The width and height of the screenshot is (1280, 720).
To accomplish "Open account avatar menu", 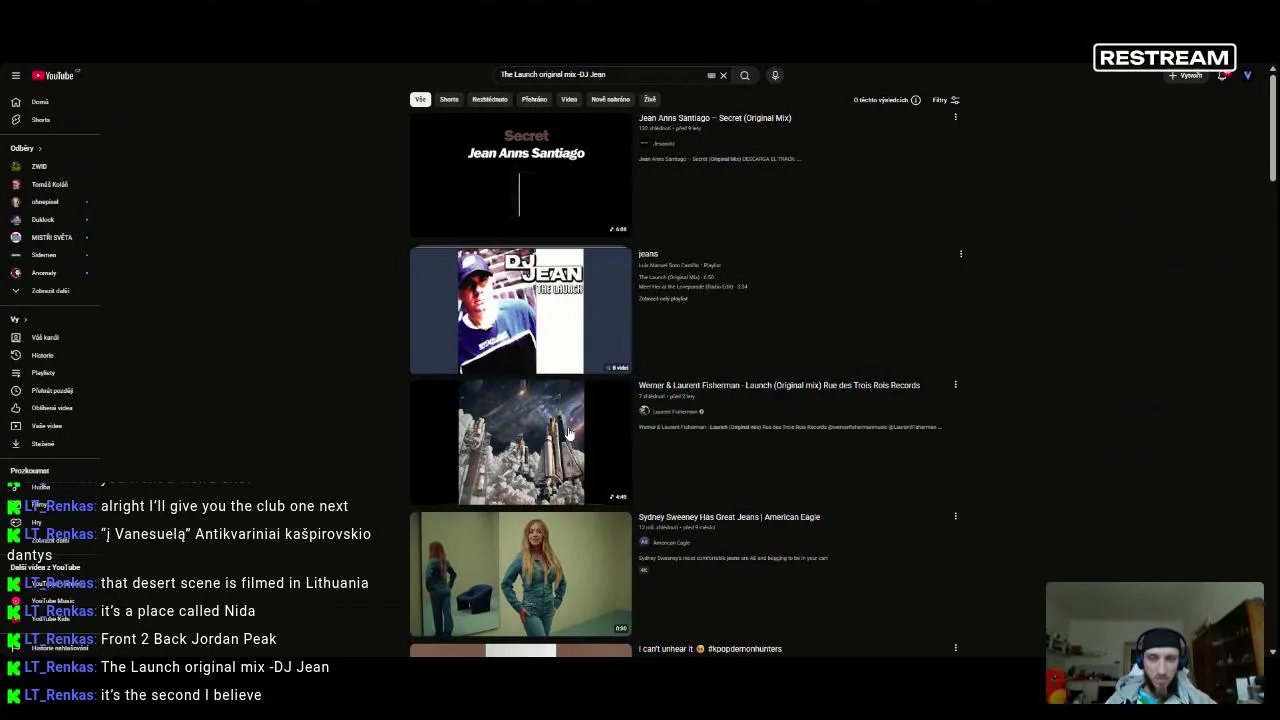I will click(x=1247, y=76).
